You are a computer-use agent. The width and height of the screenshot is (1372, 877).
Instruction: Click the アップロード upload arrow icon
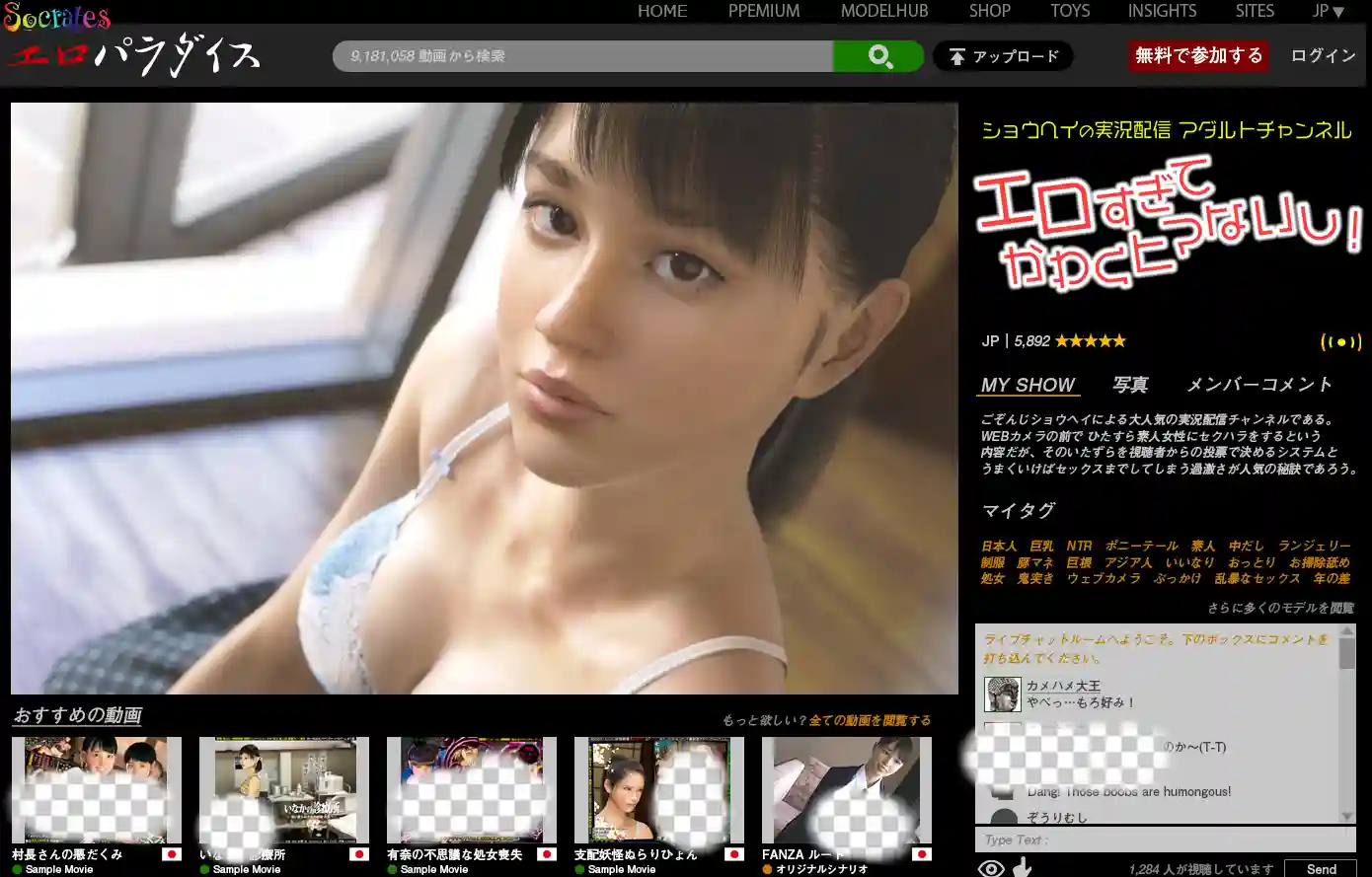[x=955, y=56]
